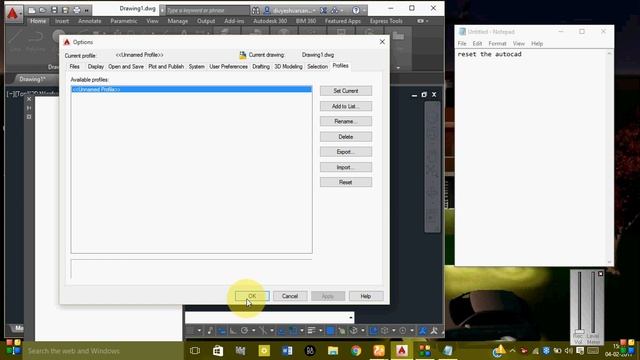Open Microsoft Word from the taskbar
The height and width of the screenshot is (360, 640).
coord(287,351)
